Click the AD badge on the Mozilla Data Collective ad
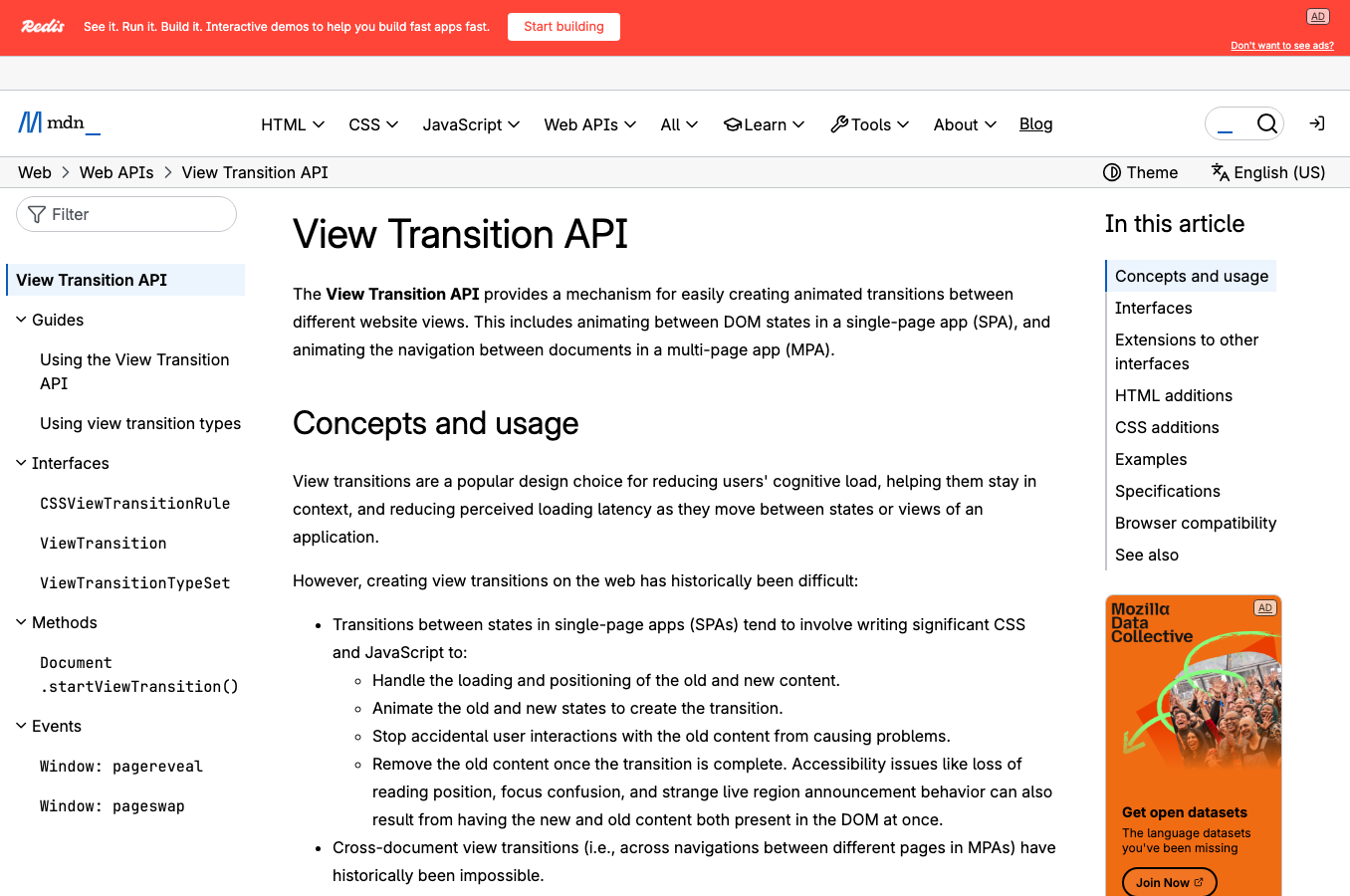 [x=1265, y=607]
